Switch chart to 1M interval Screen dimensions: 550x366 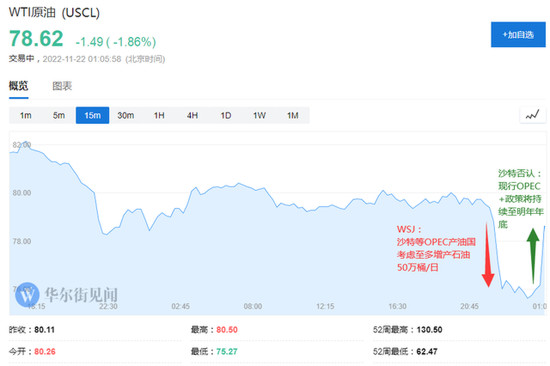pos(293,115)
